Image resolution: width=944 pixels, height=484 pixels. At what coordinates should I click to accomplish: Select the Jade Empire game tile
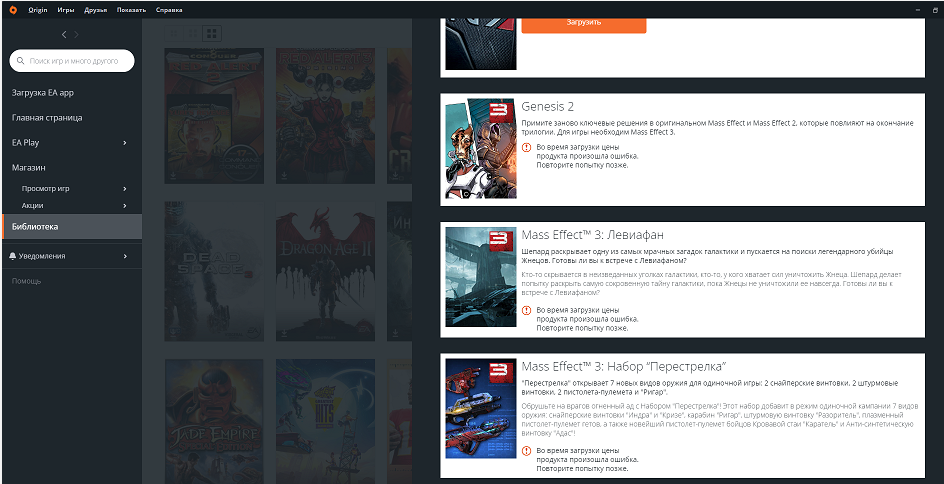pos(214,421)
